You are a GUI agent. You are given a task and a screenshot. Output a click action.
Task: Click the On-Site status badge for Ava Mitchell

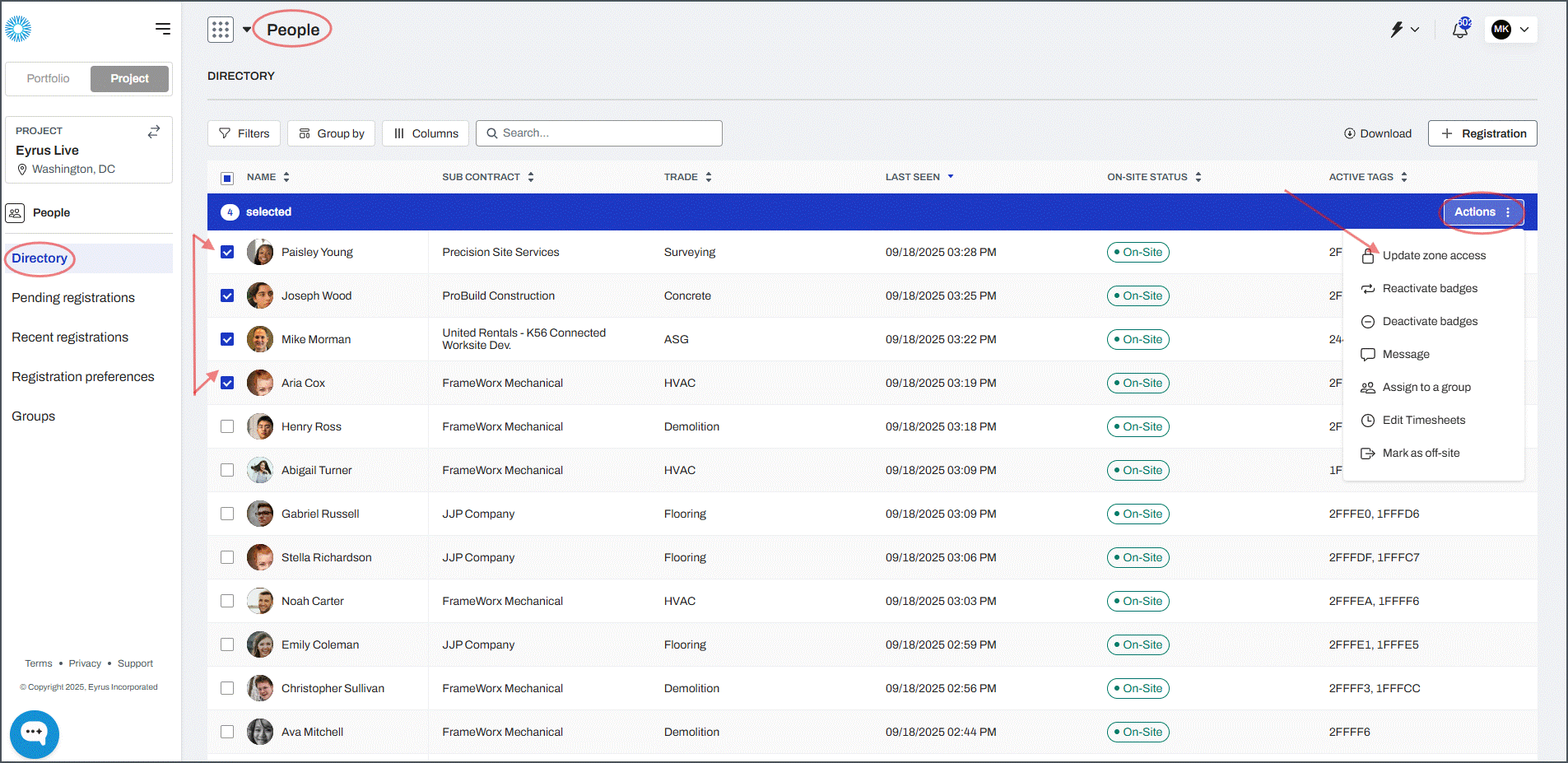click(x=1138, y=732)
